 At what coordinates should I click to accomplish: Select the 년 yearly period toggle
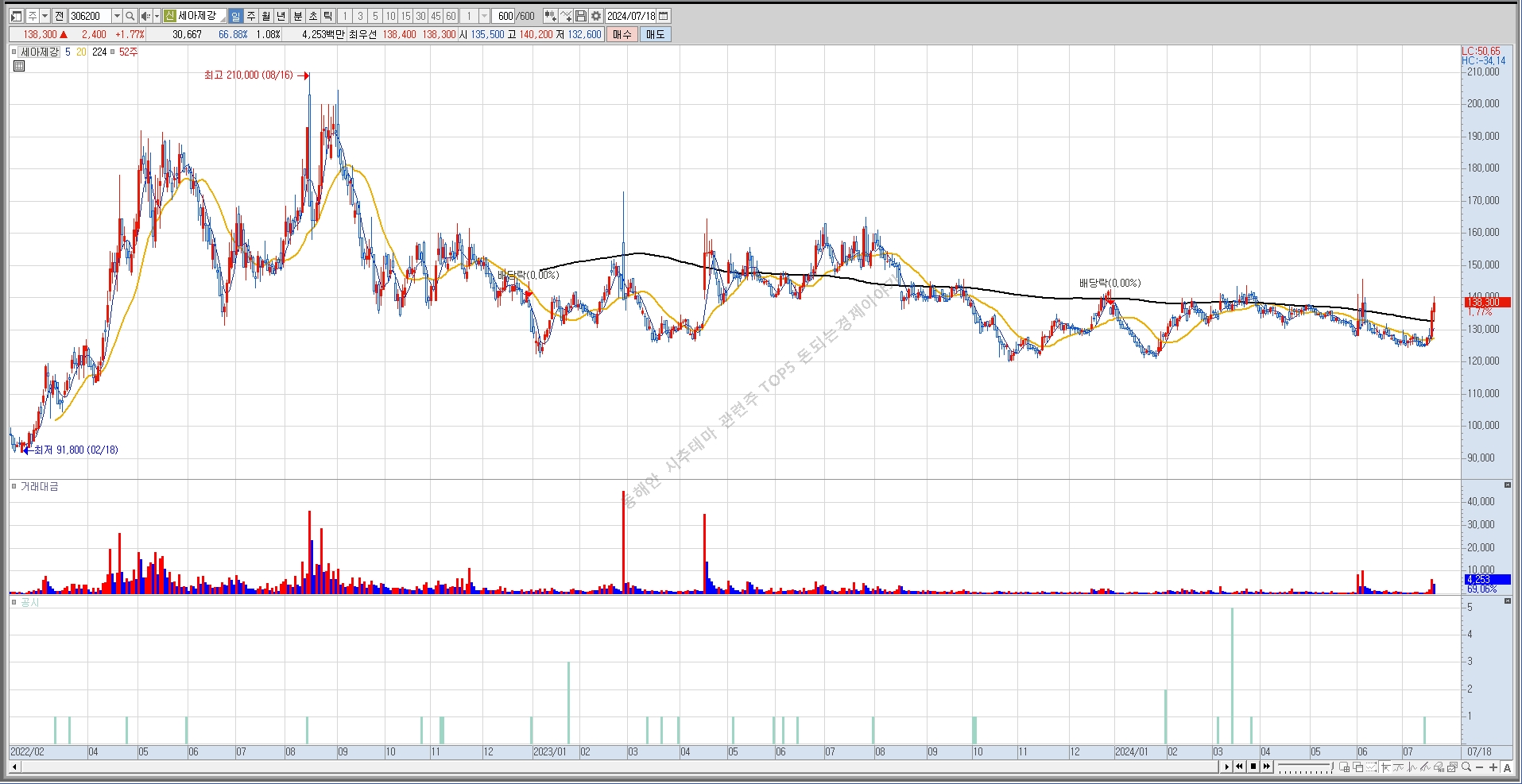(x=281, y=16)
